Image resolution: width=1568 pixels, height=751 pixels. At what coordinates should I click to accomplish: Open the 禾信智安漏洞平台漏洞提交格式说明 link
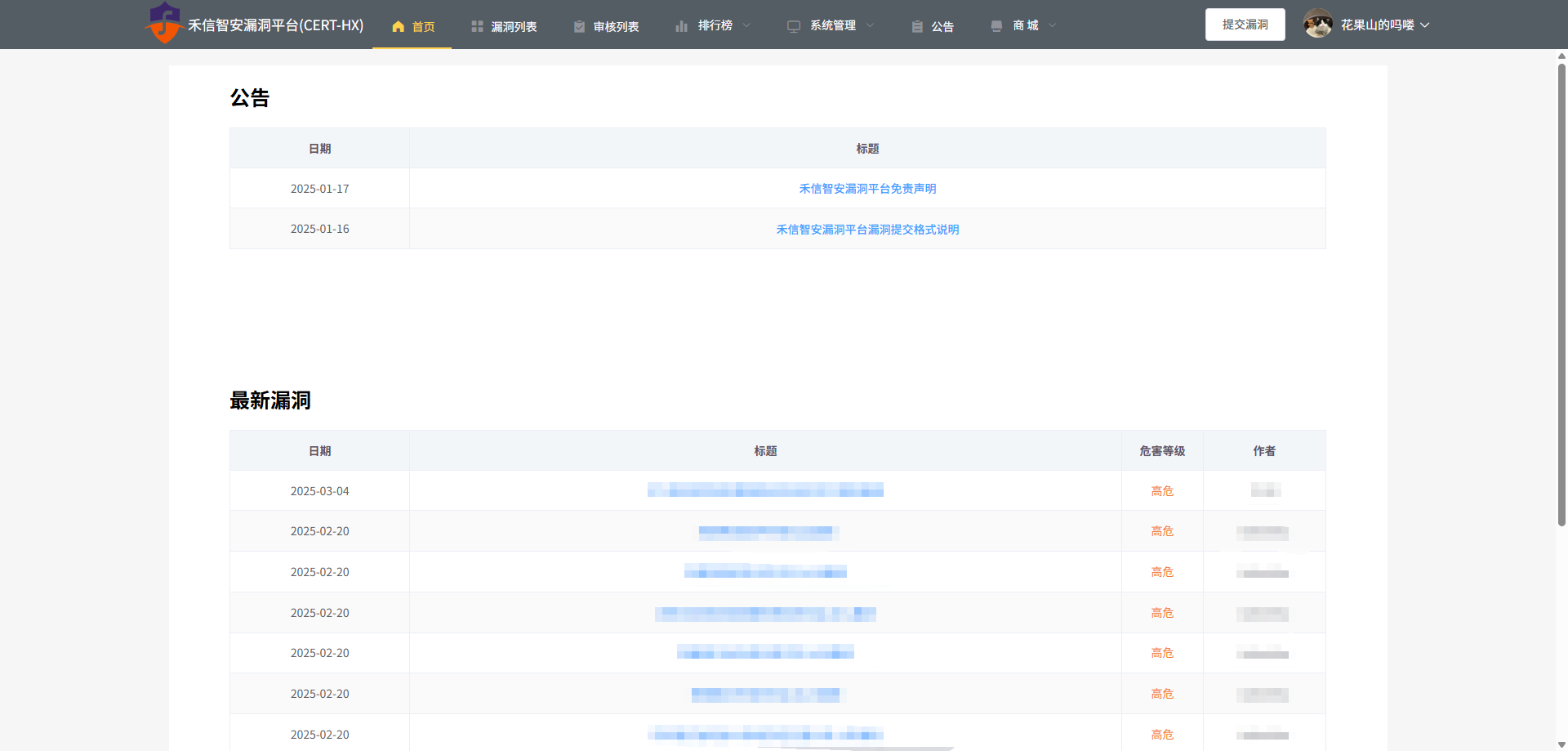867,230
